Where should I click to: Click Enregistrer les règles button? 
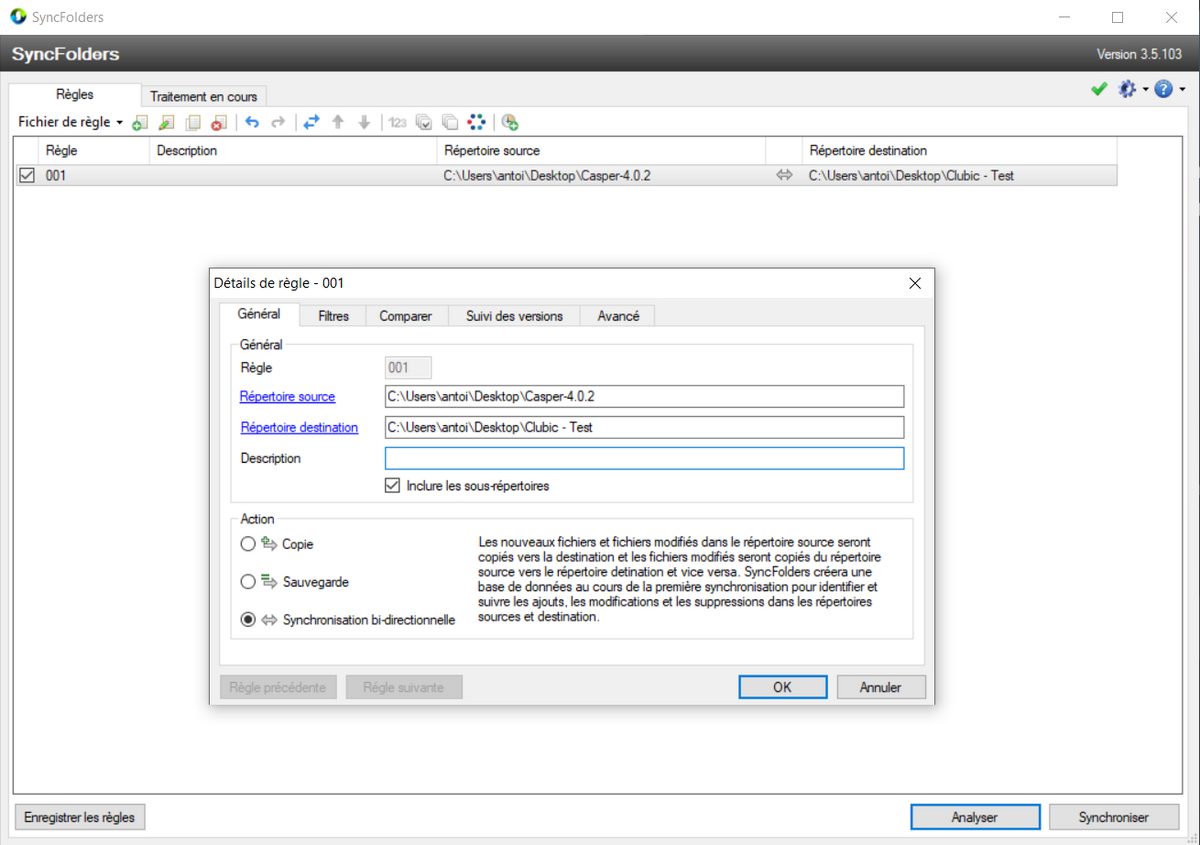[80, 817]
